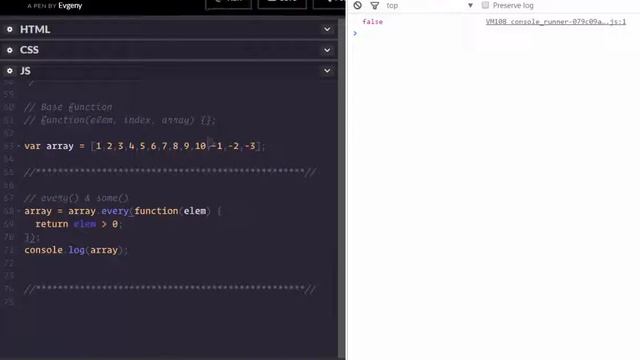
Task: Click the function(elem, index, array) comment
Action: coord(120,120)
